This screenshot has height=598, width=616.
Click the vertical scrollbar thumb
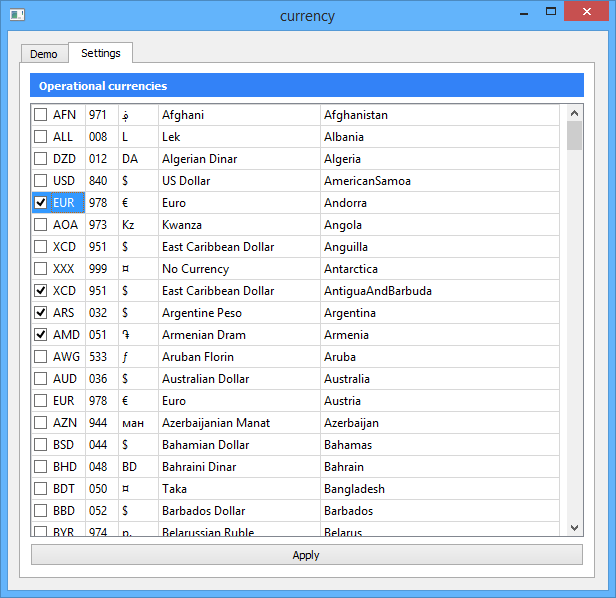[x=574, y=136]
